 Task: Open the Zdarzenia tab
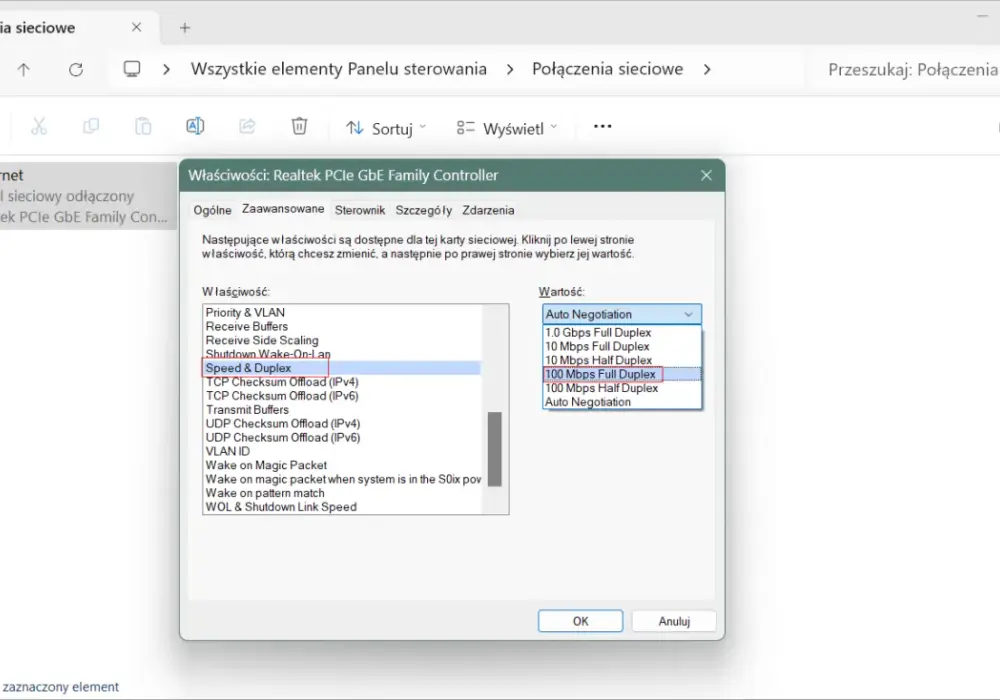(488, 210)
